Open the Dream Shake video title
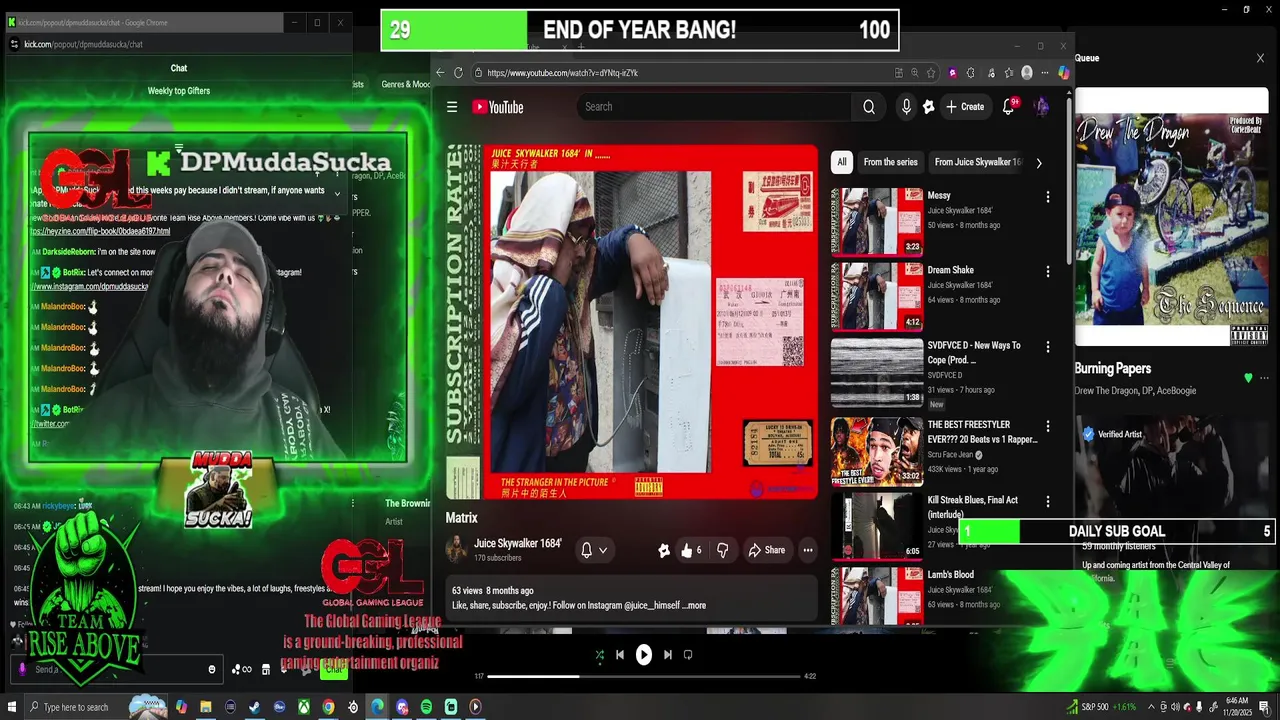Viewport: 1280px width, 720px height. point(950,270)
